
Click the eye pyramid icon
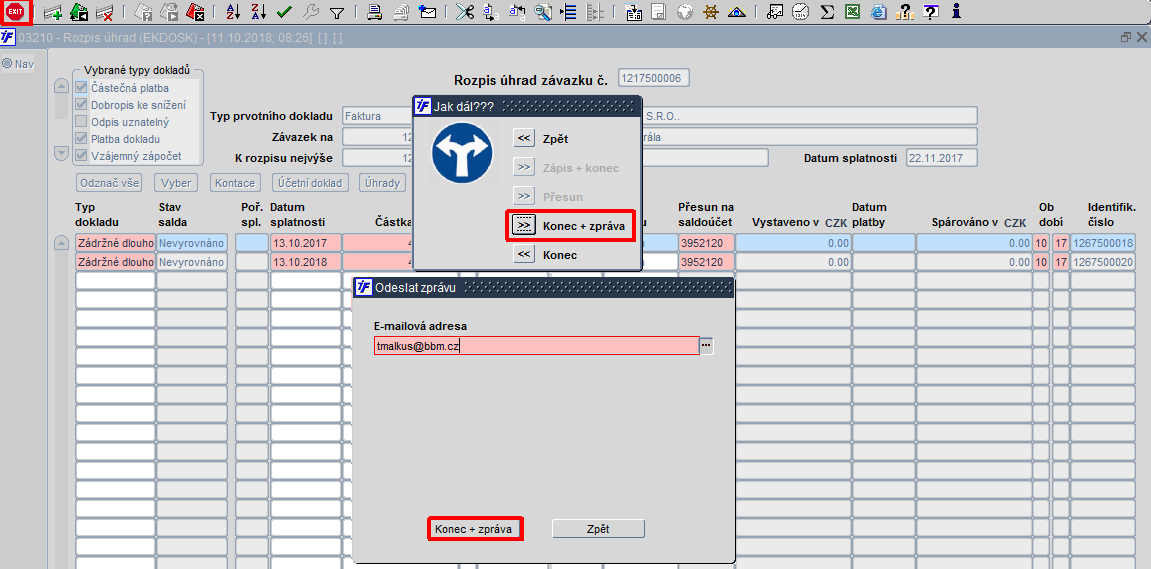pyautogui.click(x=737, y=12)
